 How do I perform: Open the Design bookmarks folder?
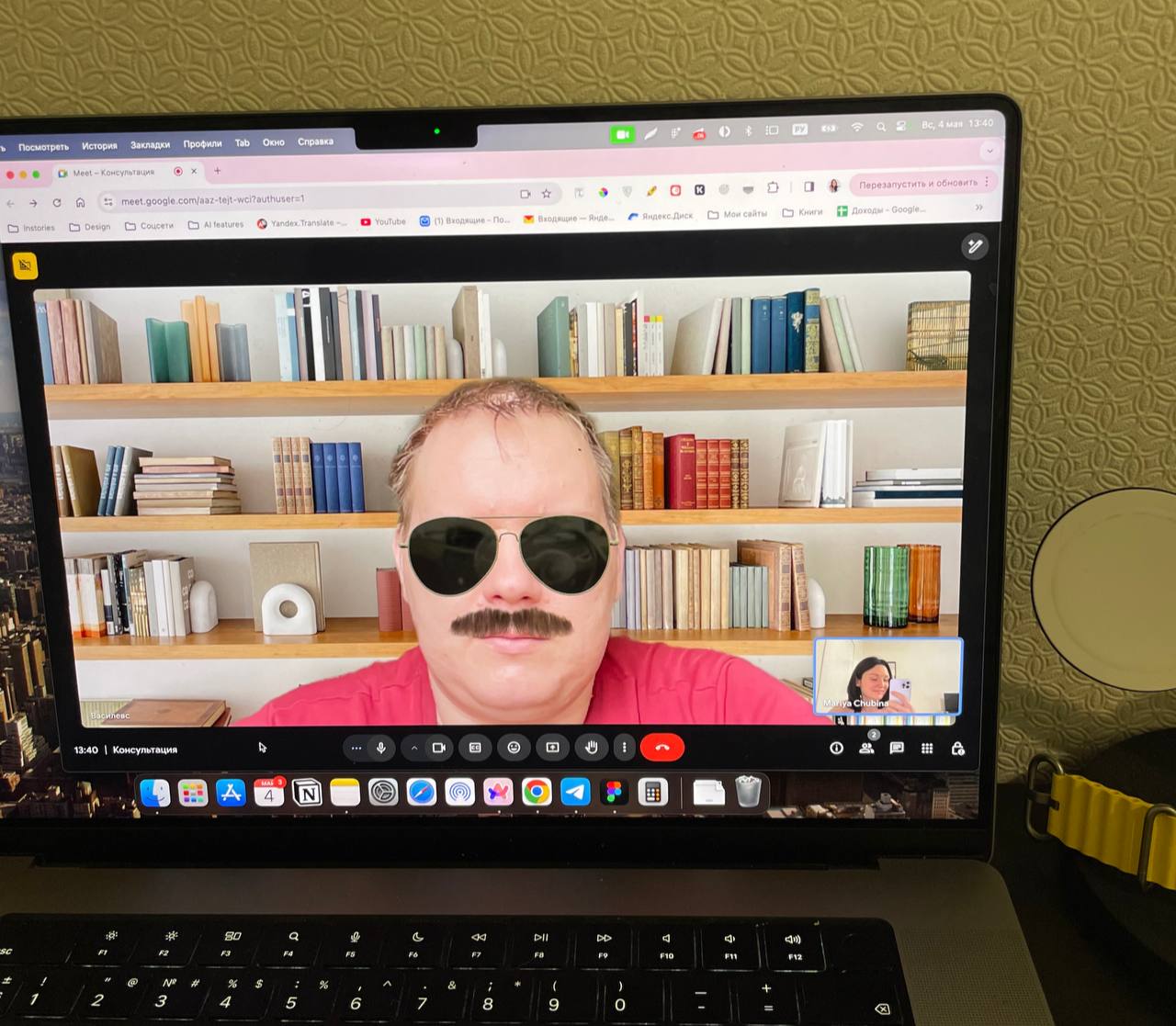(90, 227)
